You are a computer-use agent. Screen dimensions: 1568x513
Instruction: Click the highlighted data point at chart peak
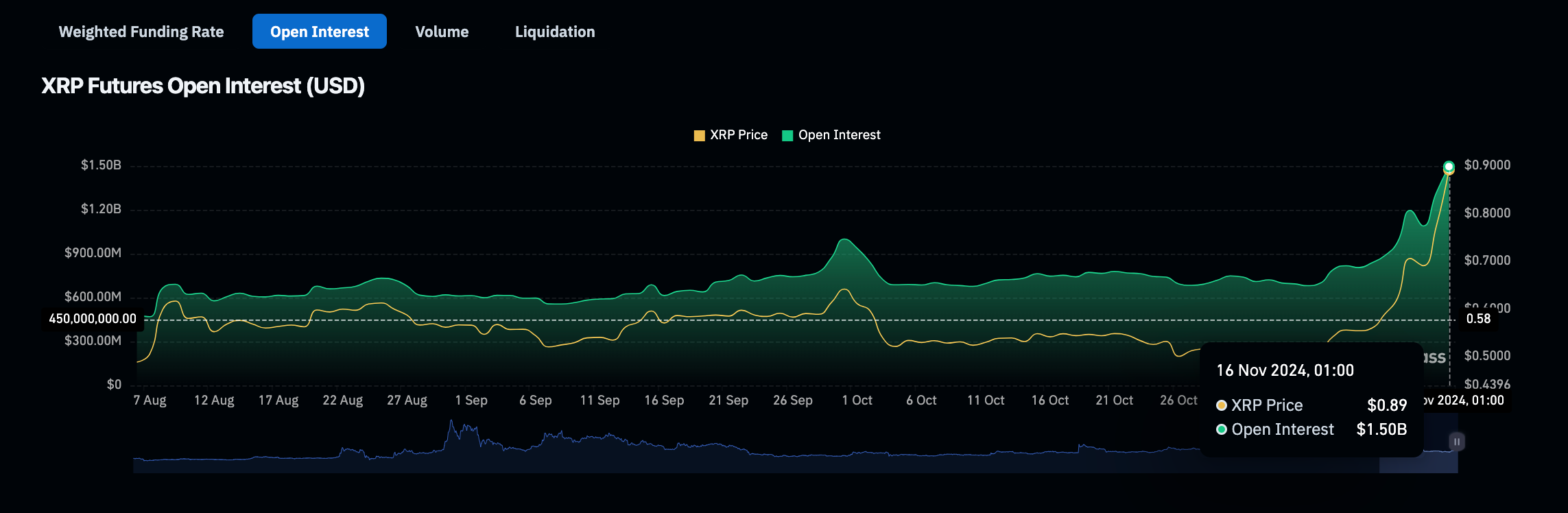pos(1449,167)
